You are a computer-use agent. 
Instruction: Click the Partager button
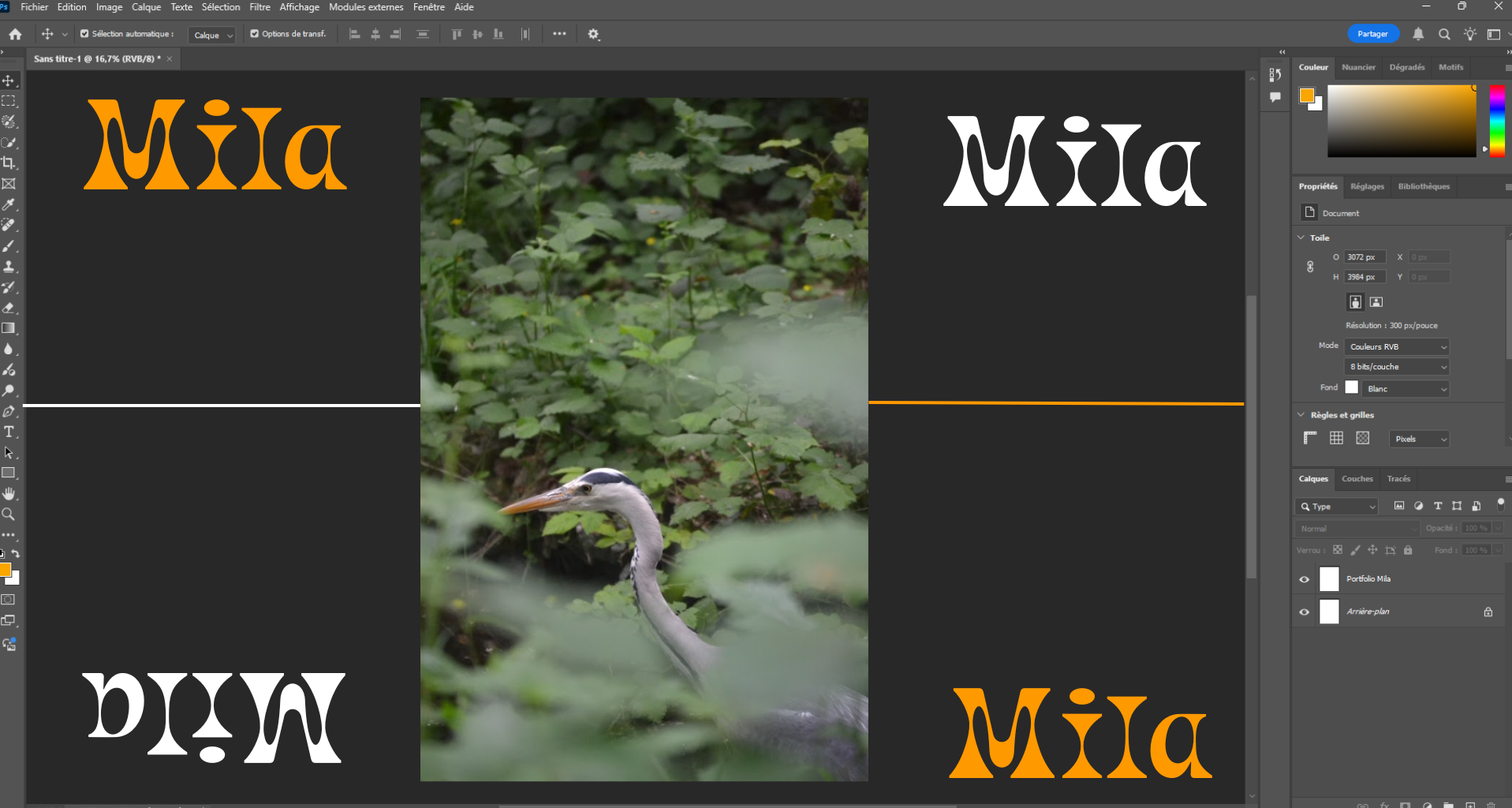(x=1372, y=34)
